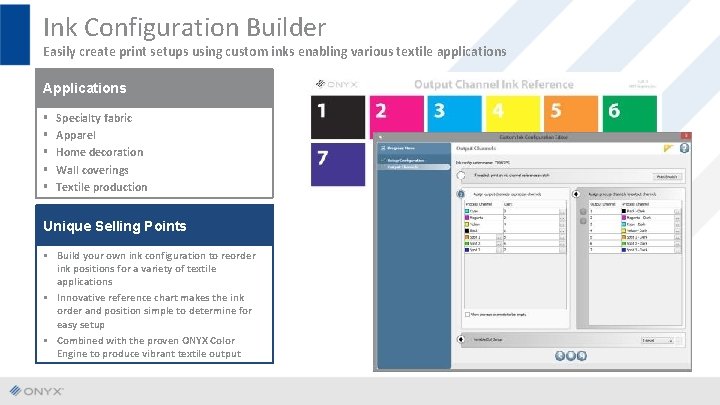The height and width of the screenshot is (405, 720).
Task: Click the 'Applications' panel heading
Action: [84, 88]
